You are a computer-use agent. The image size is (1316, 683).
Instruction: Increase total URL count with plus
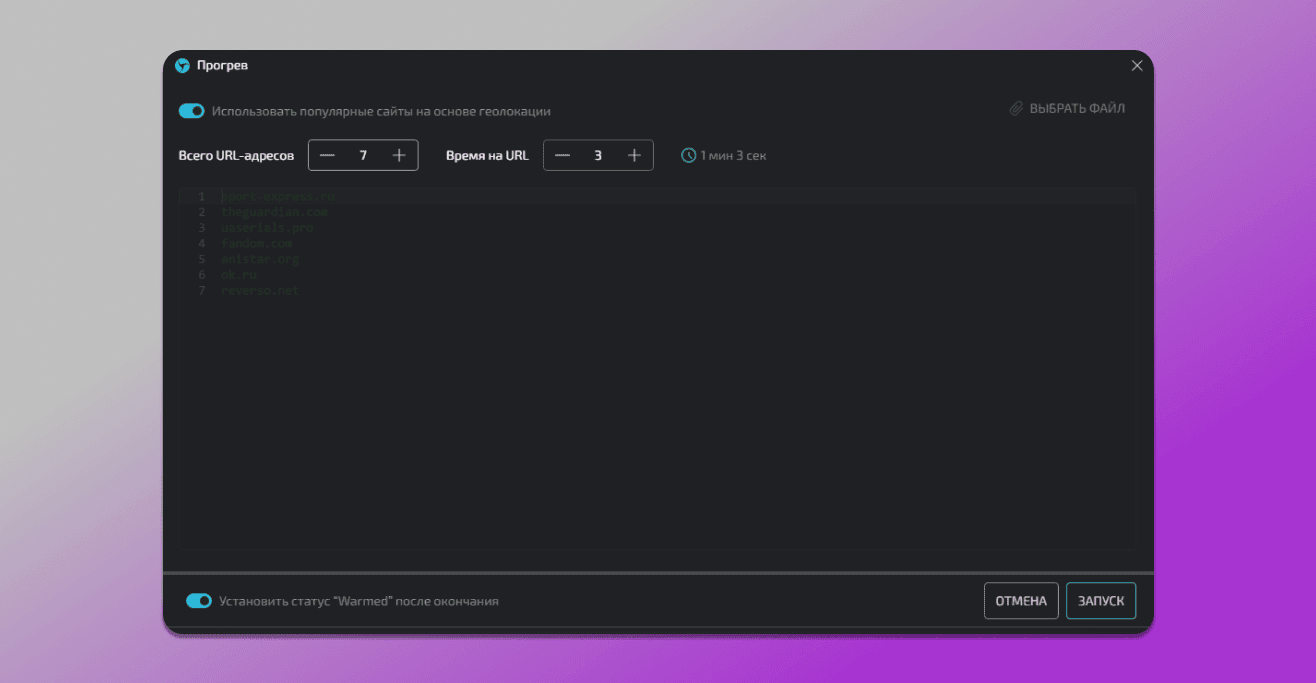tap(399, 155)
